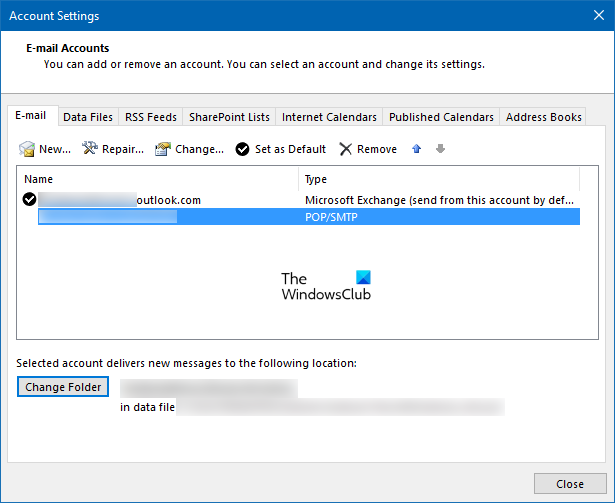Screen dimensions: 615x503
Task: Click the Repair tools icon
Action: click(90, 149)
